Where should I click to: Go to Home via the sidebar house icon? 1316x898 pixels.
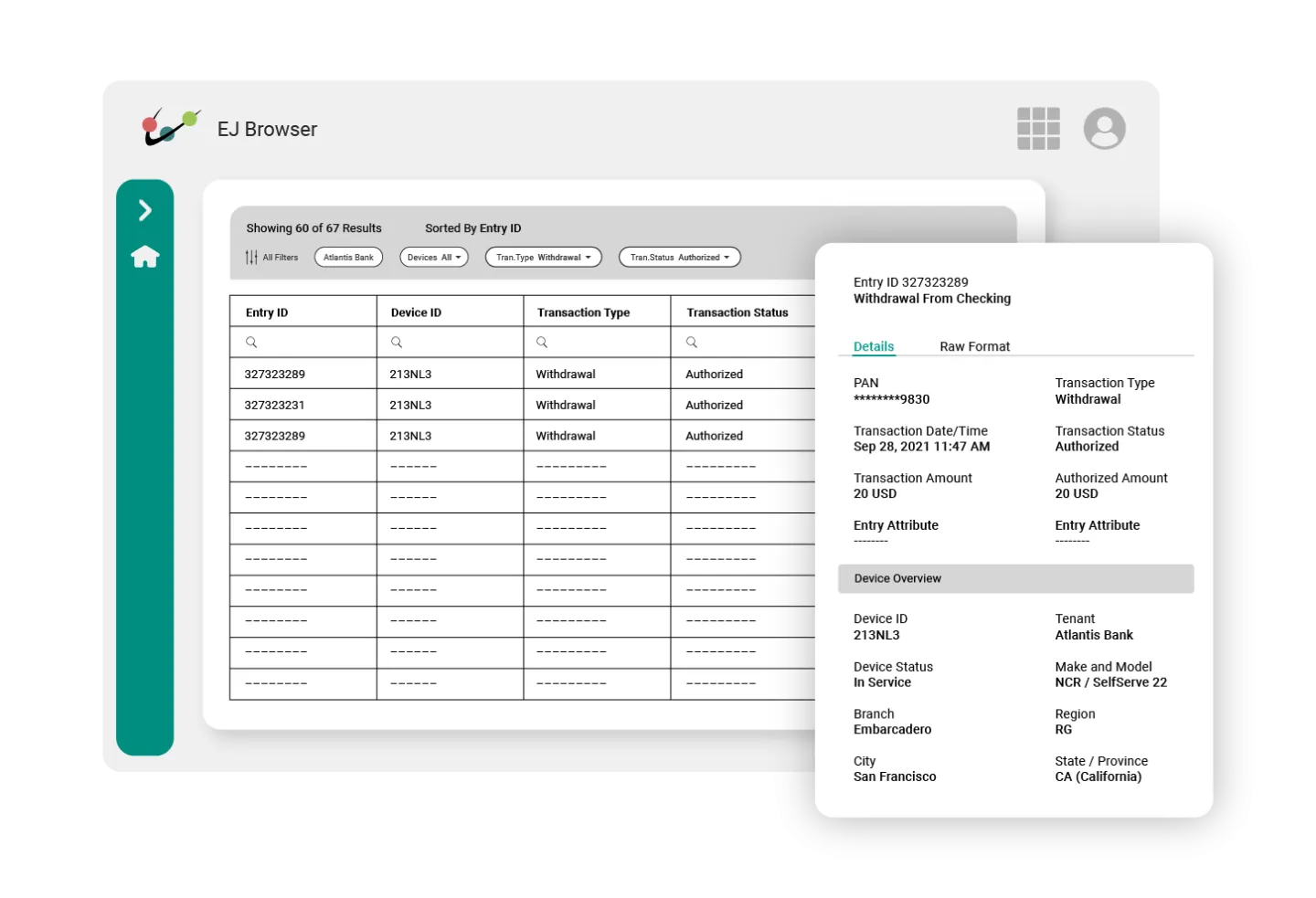[145, 257]
